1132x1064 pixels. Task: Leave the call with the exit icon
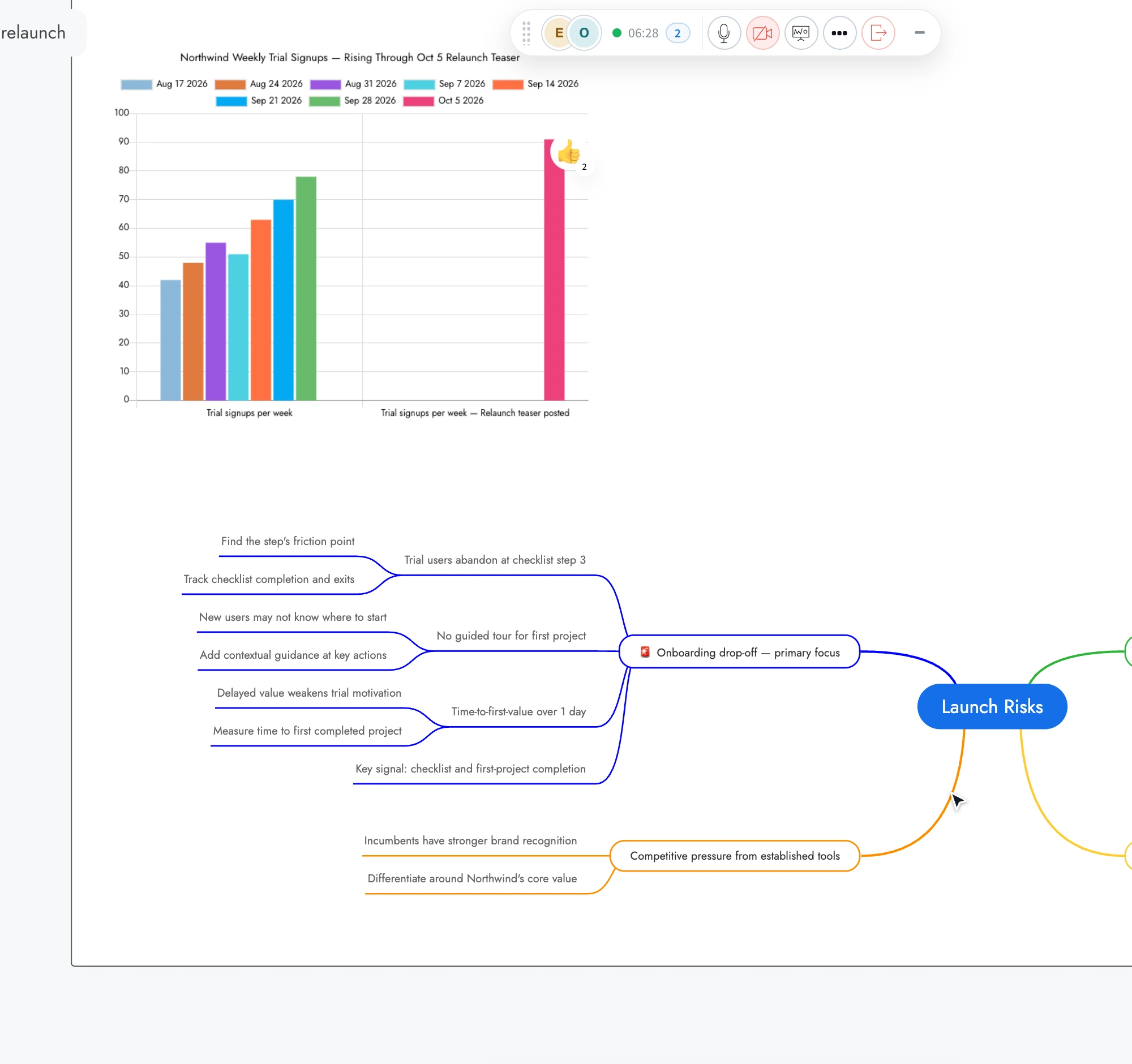coord(878,33)
